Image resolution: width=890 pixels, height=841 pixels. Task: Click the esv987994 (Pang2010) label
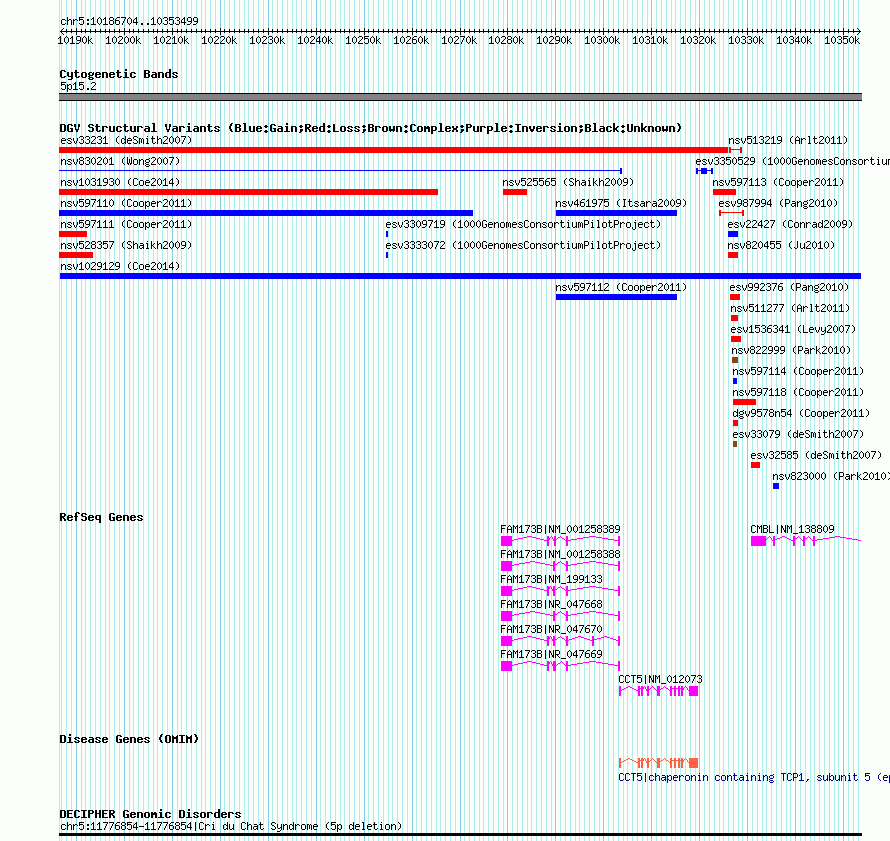coord(778,203)
